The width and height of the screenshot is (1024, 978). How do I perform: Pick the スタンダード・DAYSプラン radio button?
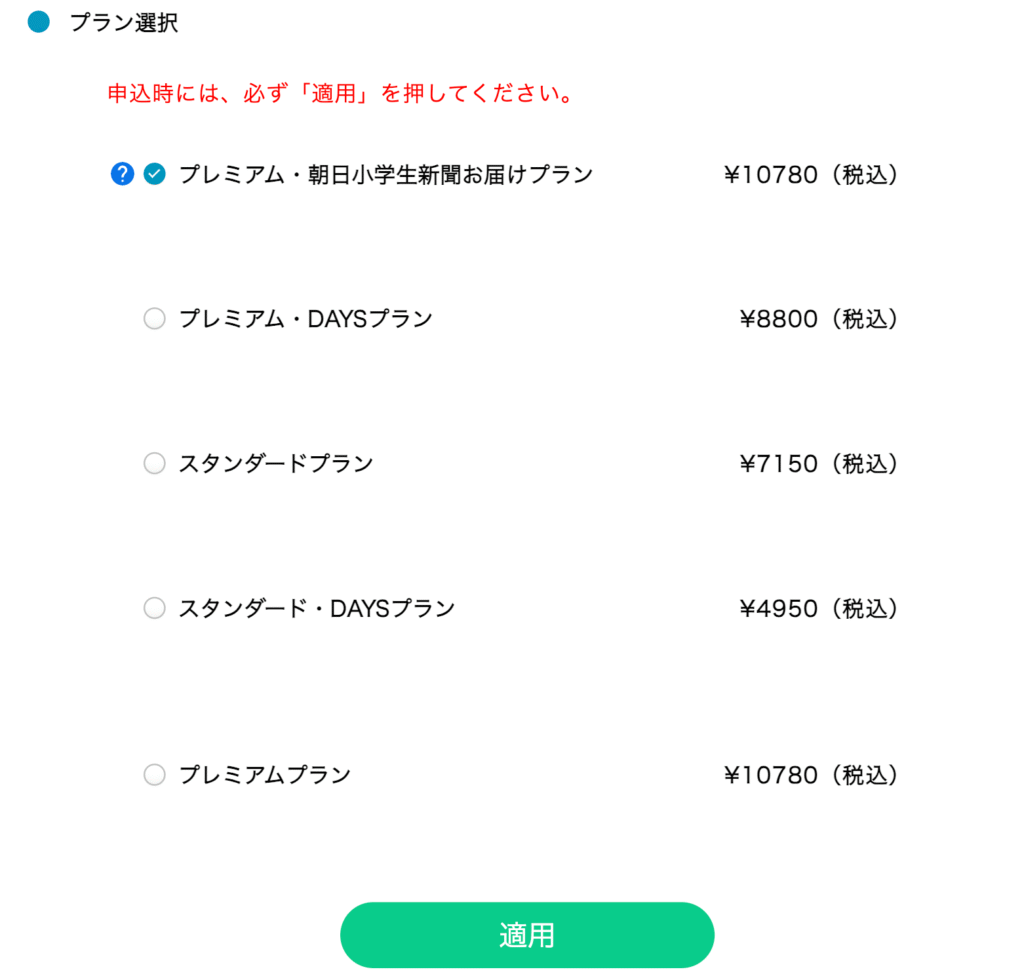point(154,608)
